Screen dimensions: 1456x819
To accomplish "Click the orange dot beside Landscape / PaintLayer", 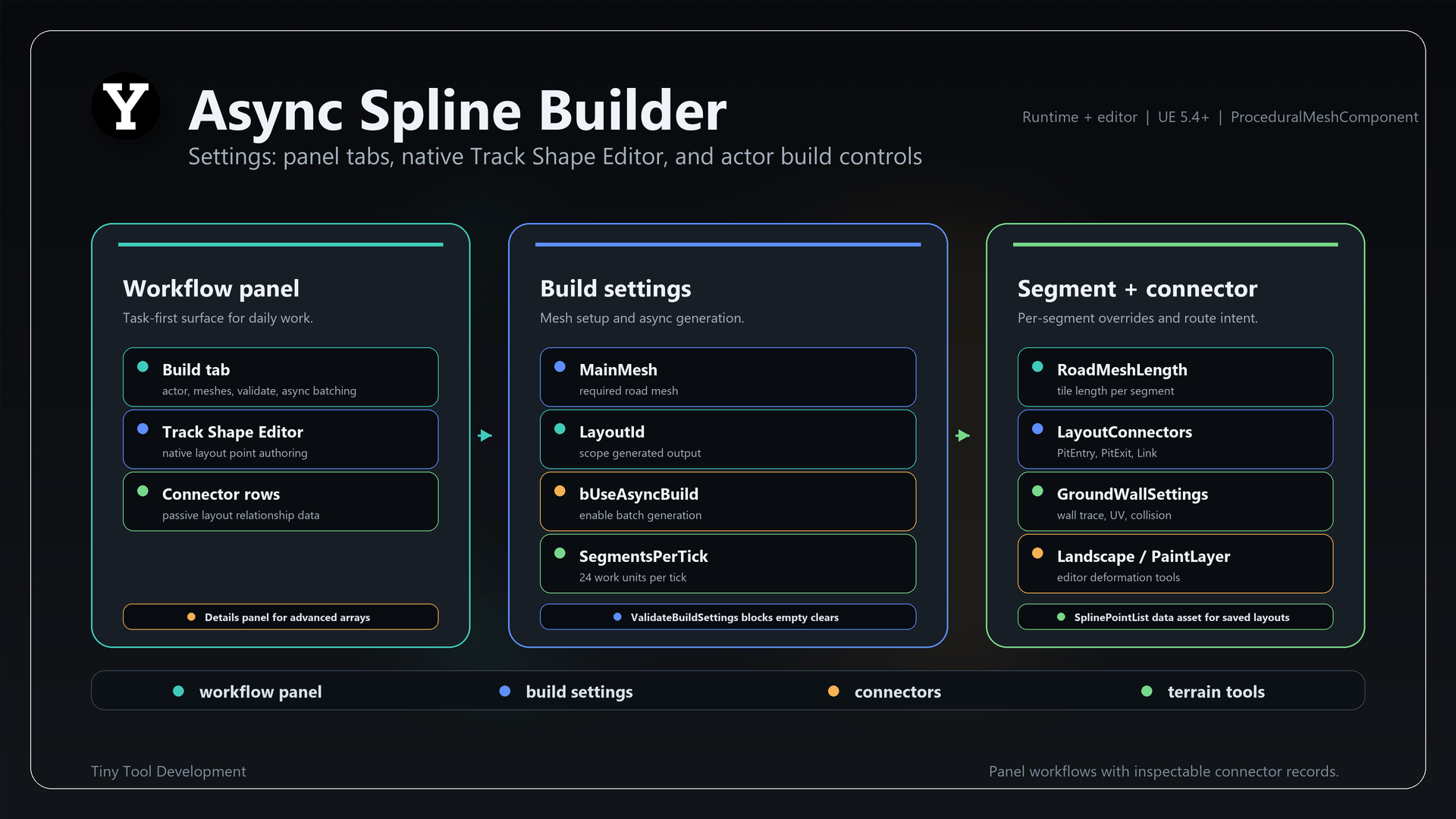I will tap(1037, 553).
